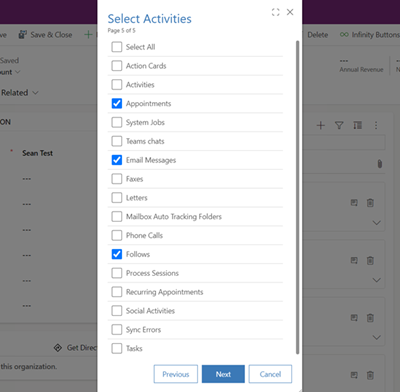Image resolution: width=400 pixels, height=392 pixels.
Task: Open the chevron dropdown under Saved status
Action: (x=18, y=72)
